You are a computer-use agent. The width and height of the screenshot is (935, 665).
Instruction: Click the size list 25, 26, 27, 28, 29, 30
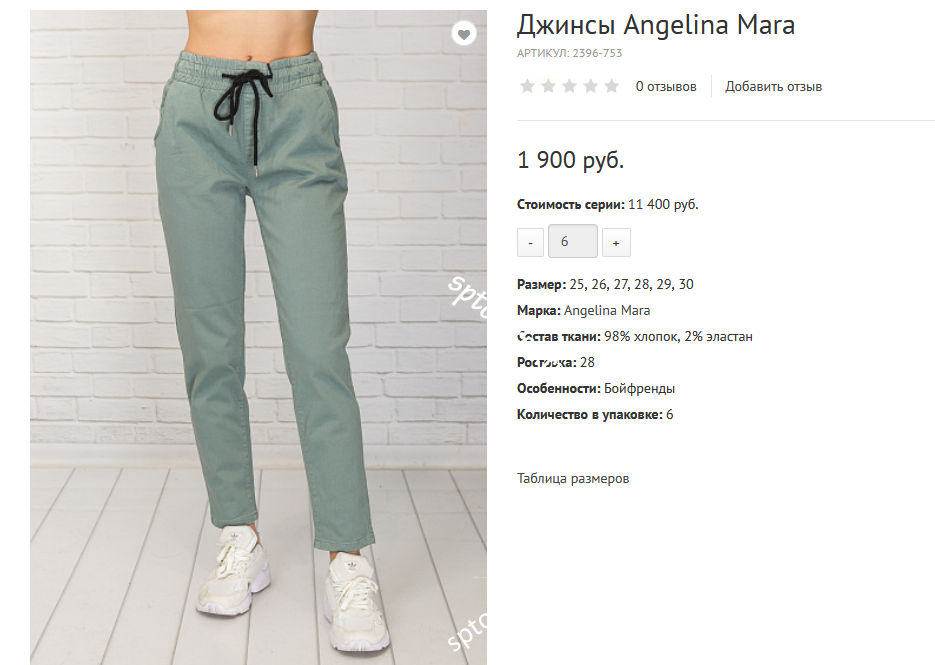(x=631, y=284)
